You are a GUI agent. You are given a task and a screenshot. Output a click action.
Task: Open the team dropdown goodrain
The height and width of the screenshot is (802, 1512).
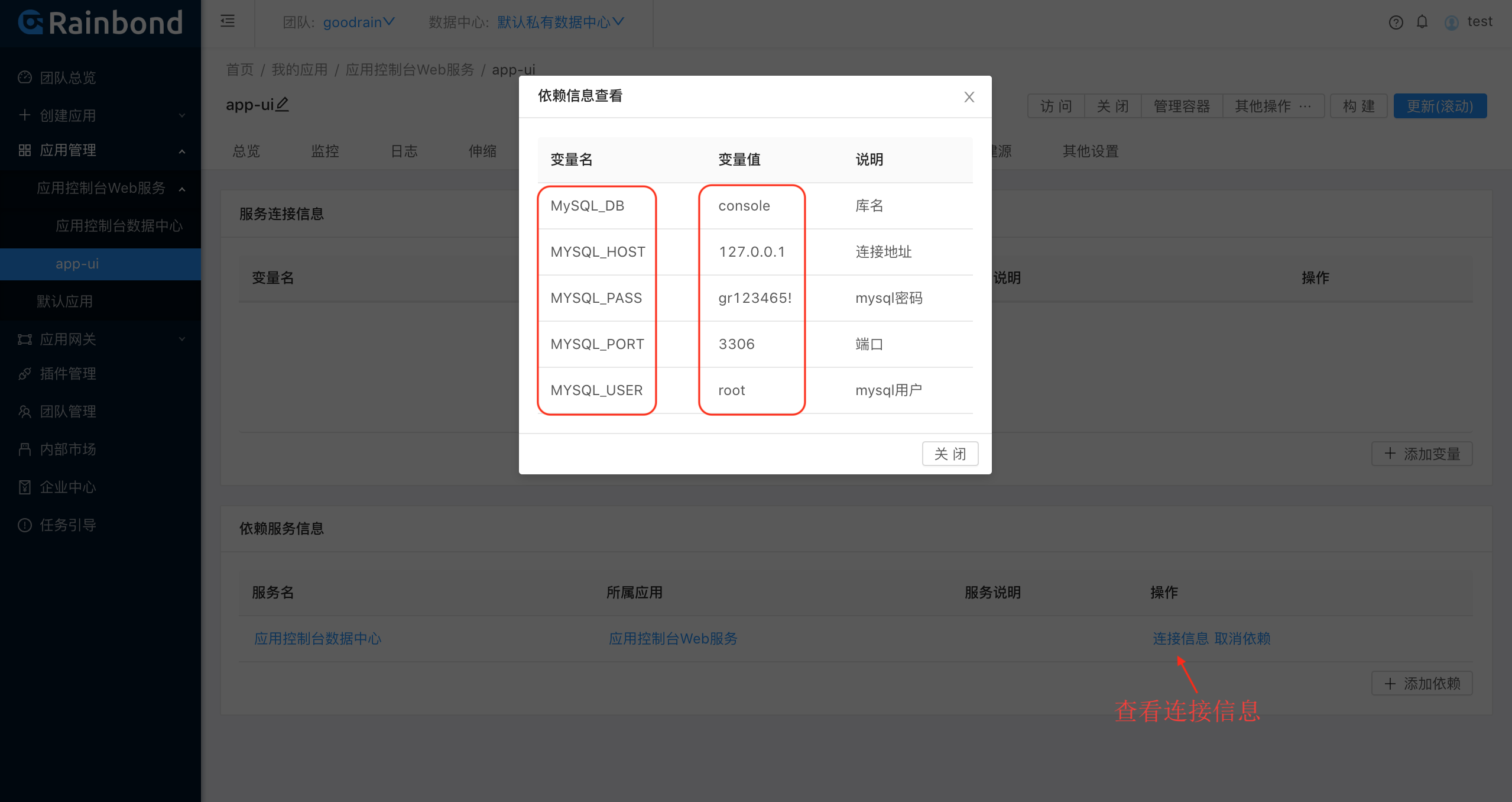tap(359, 22)
